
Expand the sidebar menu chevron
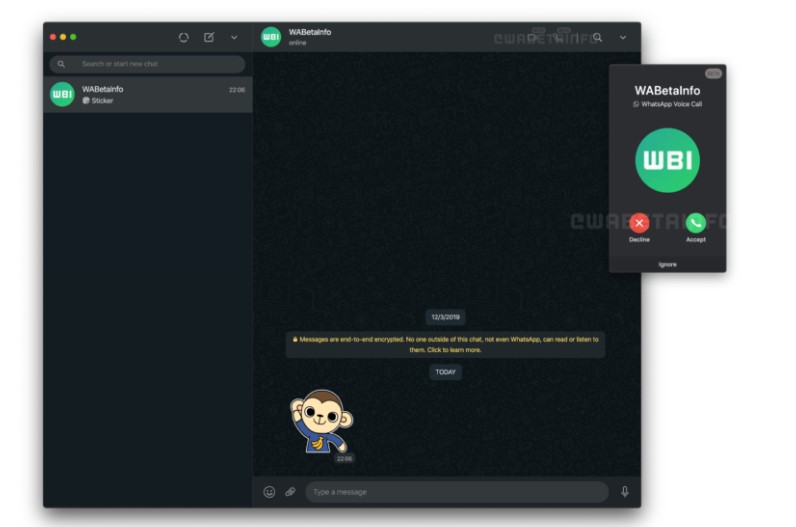pyautogui.click(x=234, y=37)
